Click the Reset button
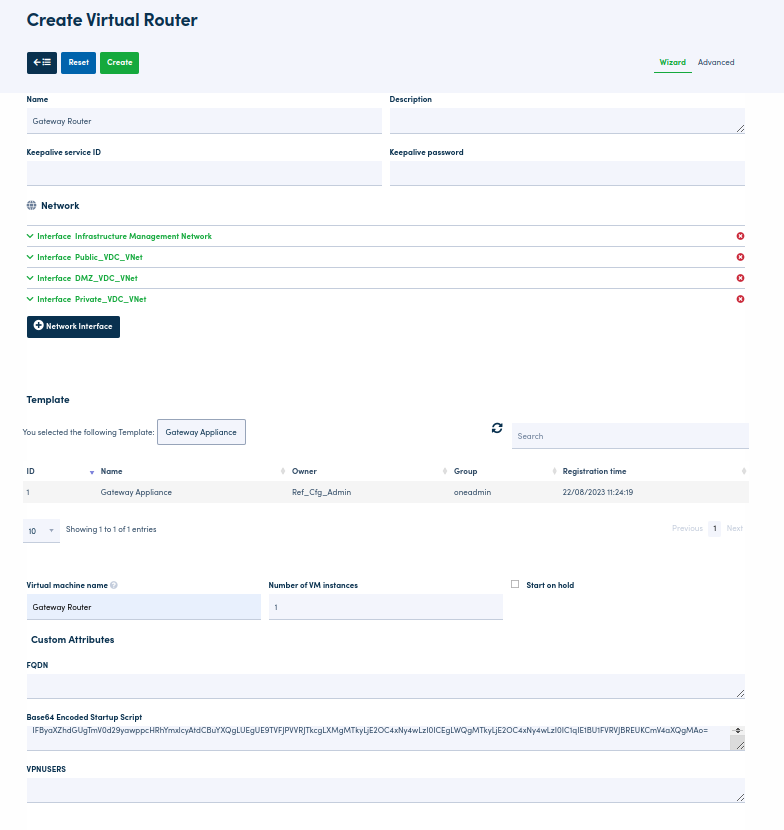 (x=78, y=62)
